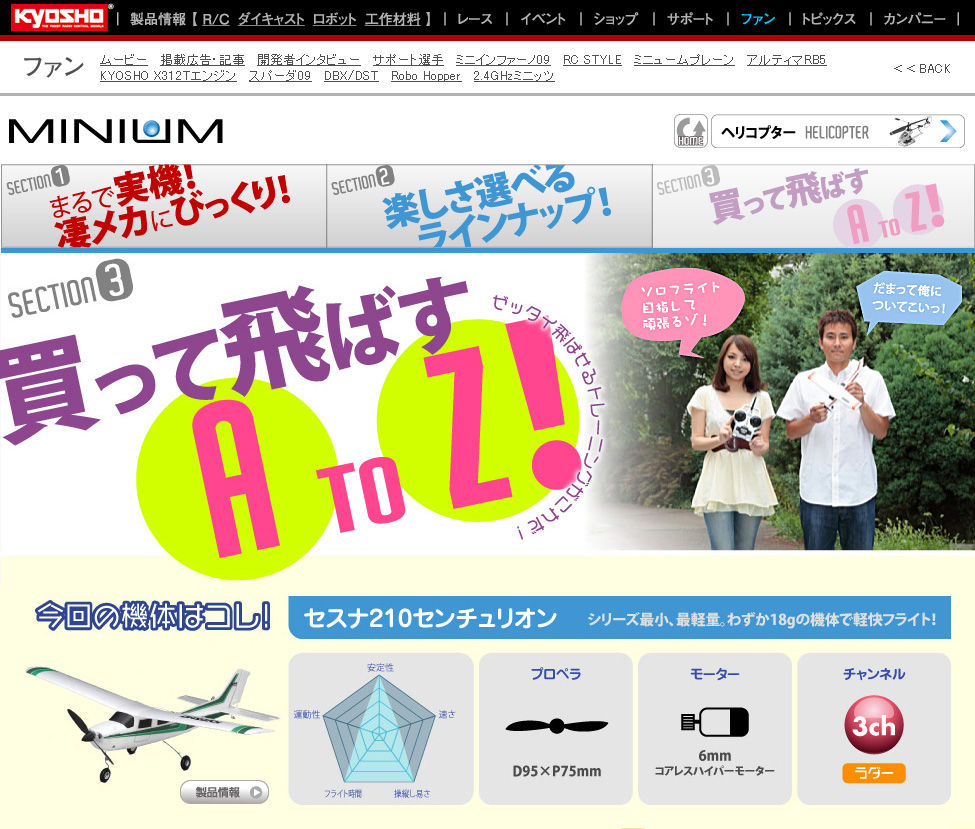This screenshot has width=975, height=829.
Task: Switch to the SECTION 3 A to Z tab
Action: point(813,206)
